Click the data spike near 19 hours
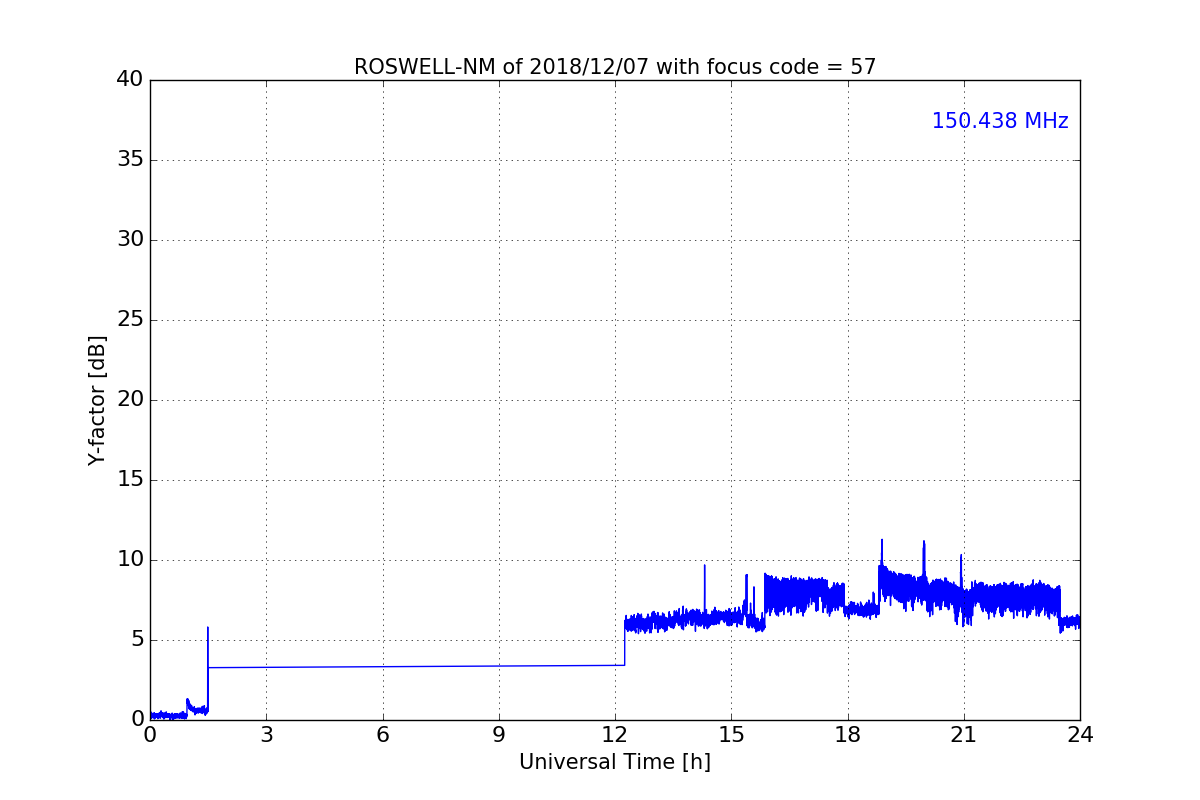Screen dimensions: 1200x800 tap(882, 552)
